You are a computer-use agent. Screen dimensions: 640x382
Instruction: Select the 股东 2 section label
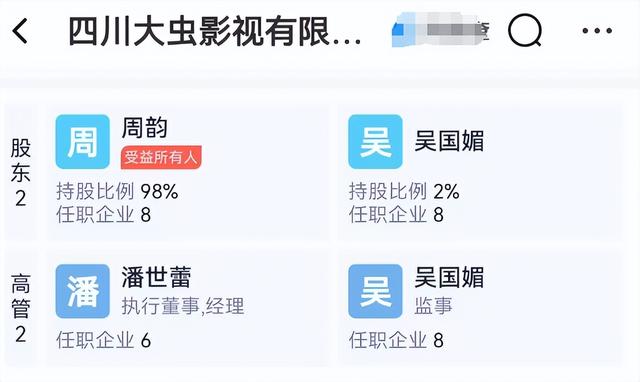[x=21, y=172]
